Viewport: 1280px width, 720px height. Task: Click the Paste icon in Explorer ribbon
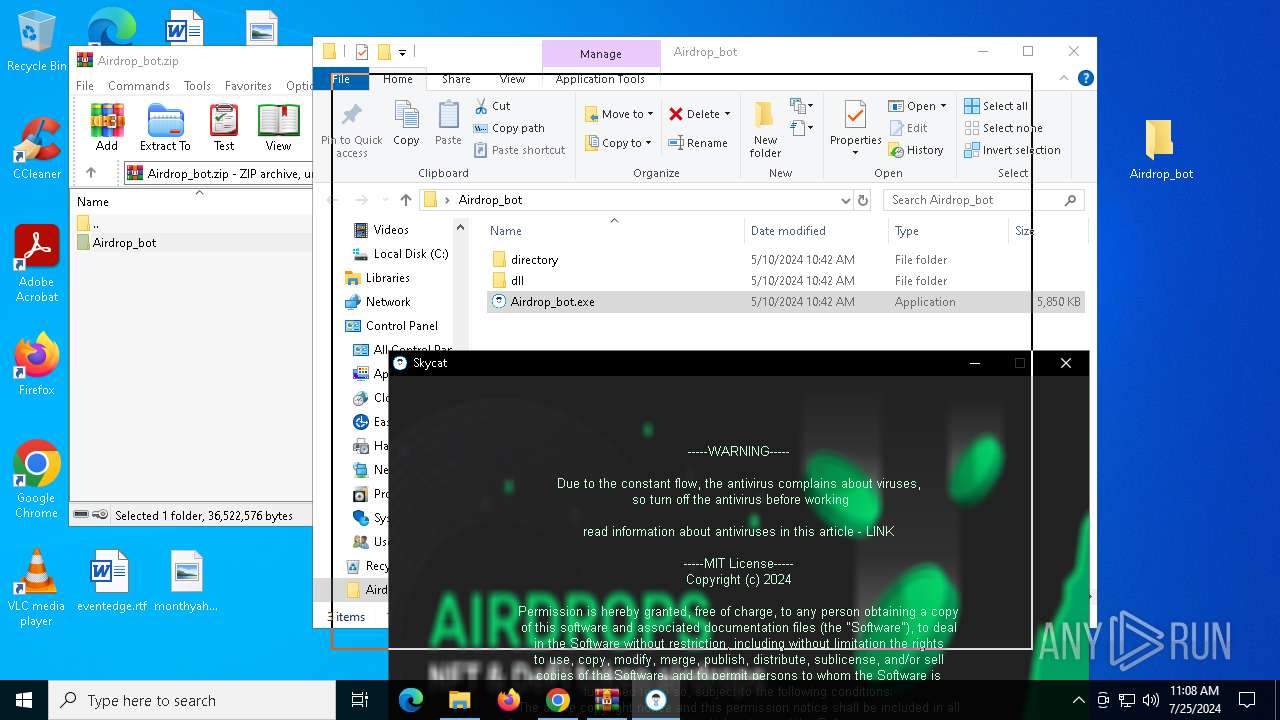coord(448,124)
